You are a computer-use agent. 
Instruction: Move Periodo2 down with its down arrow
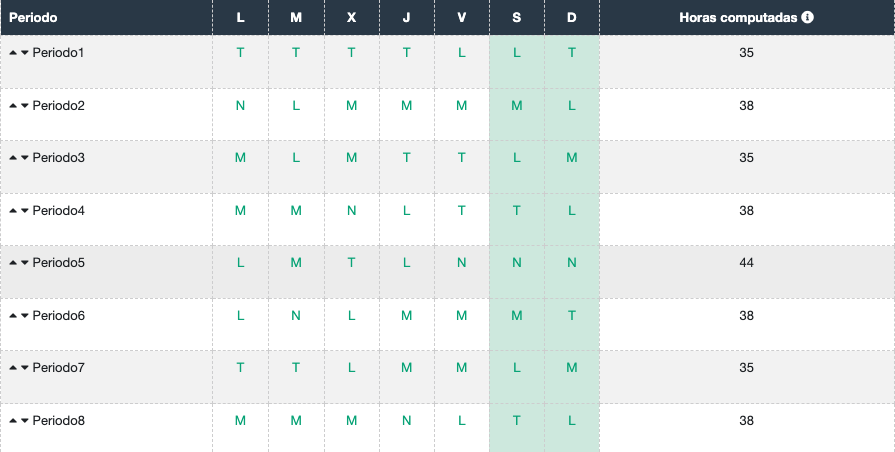coord(25,105)
